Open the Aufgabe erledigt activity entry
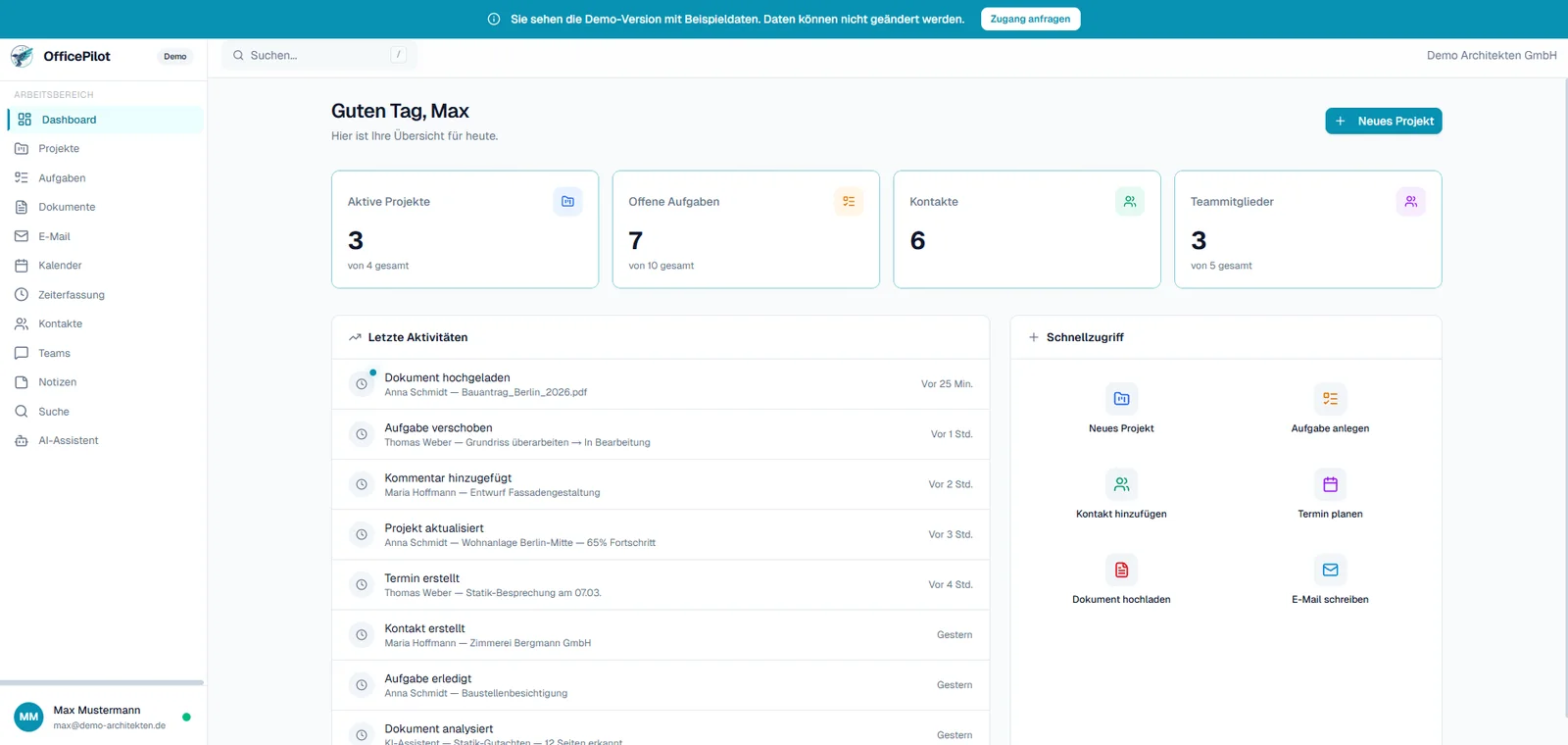 pos(661,685)
